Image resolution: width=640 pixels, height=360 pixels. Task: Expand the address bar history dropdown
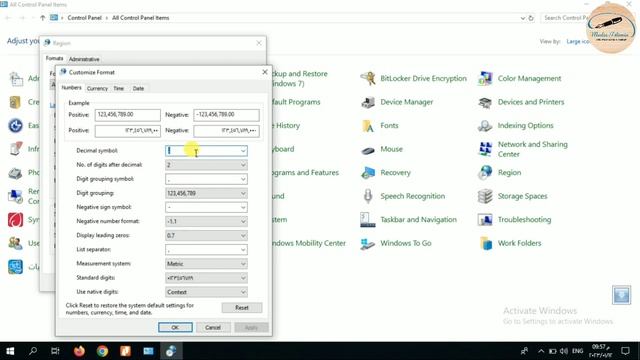[522, 18]
